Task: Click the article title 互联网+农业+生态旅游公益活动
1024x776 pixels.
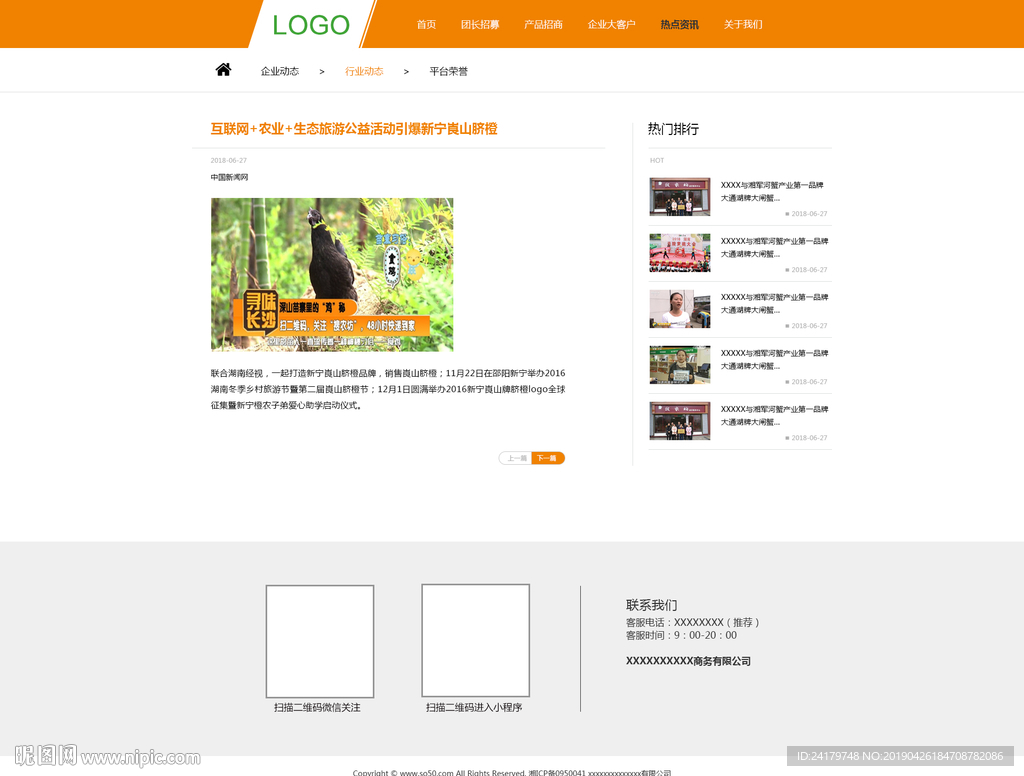Action: [354, 129]
